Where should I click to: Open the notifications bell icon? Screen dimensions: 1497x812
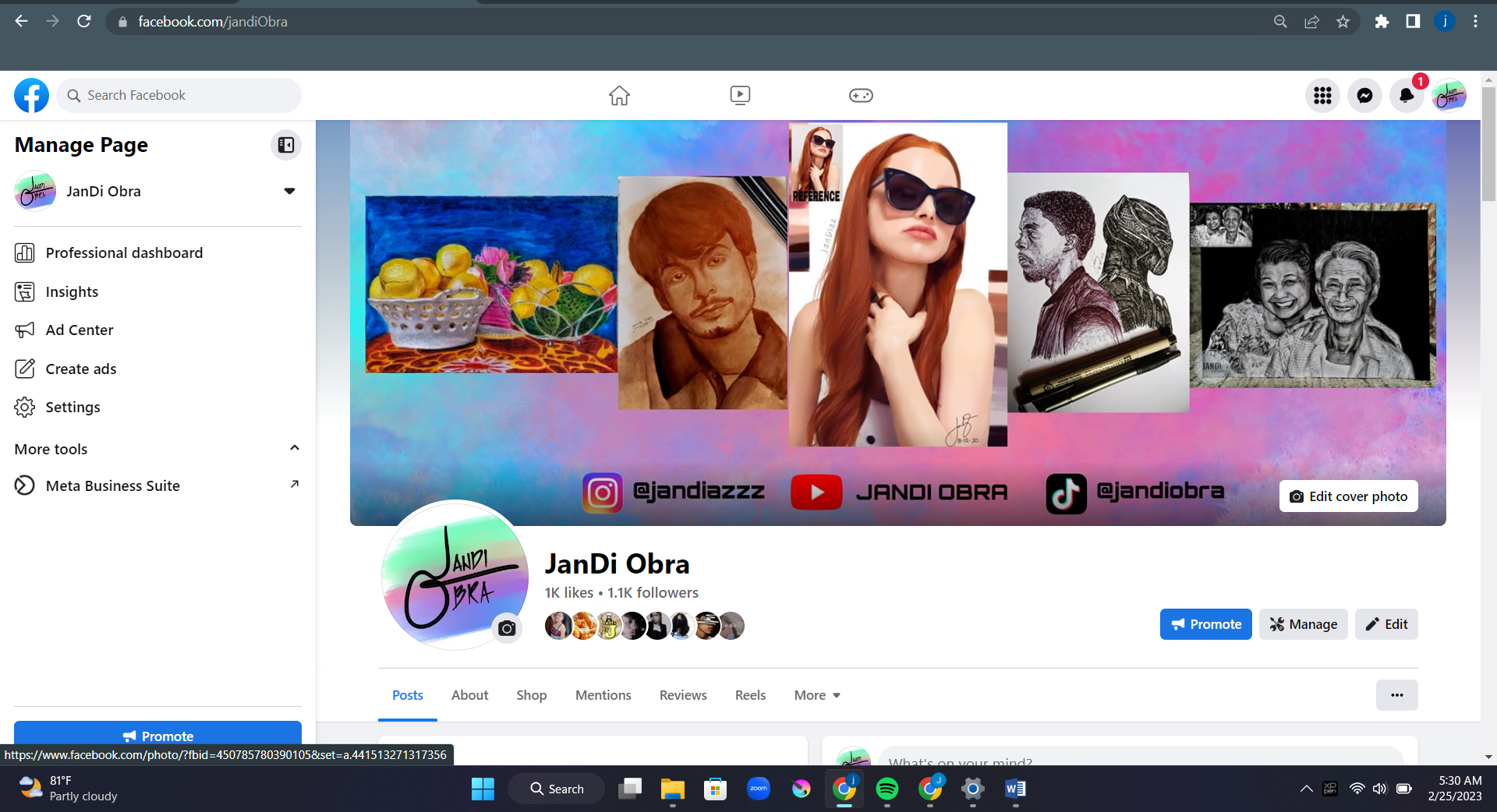1407,95
